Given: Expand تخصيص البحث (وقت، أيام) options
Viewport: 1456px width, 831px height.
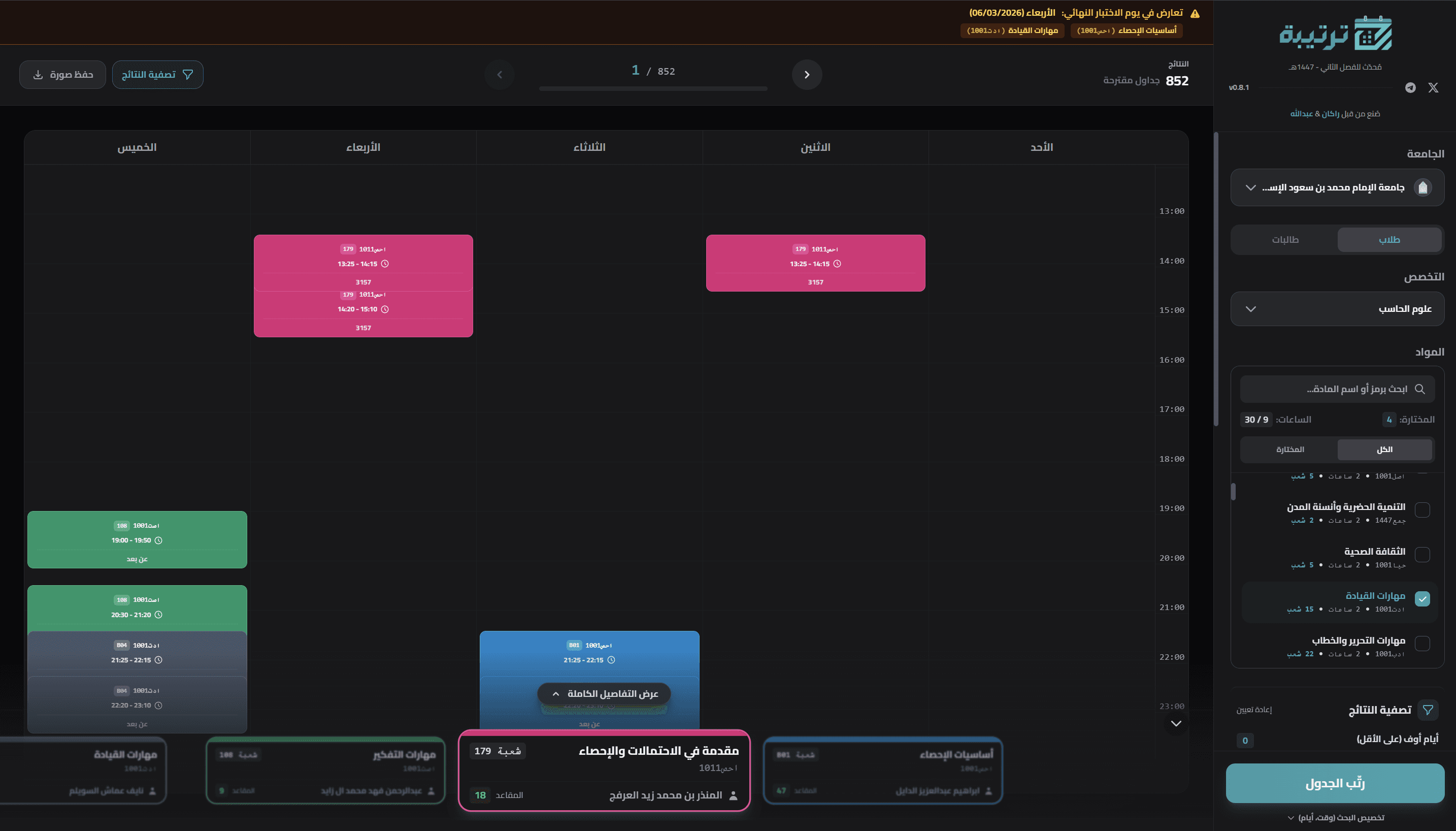Looking at the screenshot, I should point(1336,817).
